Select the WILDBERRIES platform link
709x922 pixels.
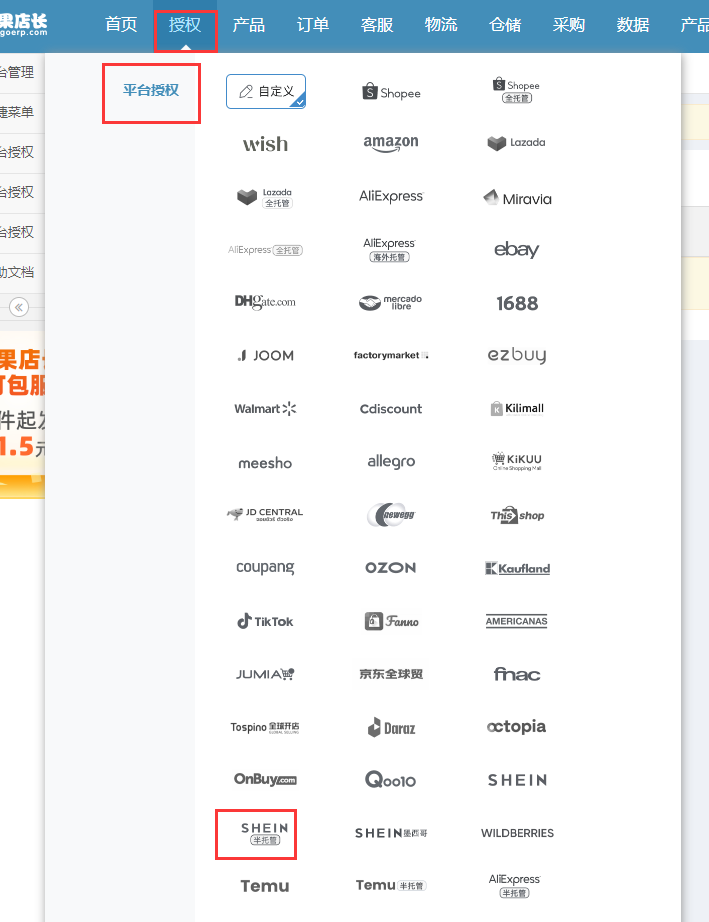coord(517,833)
